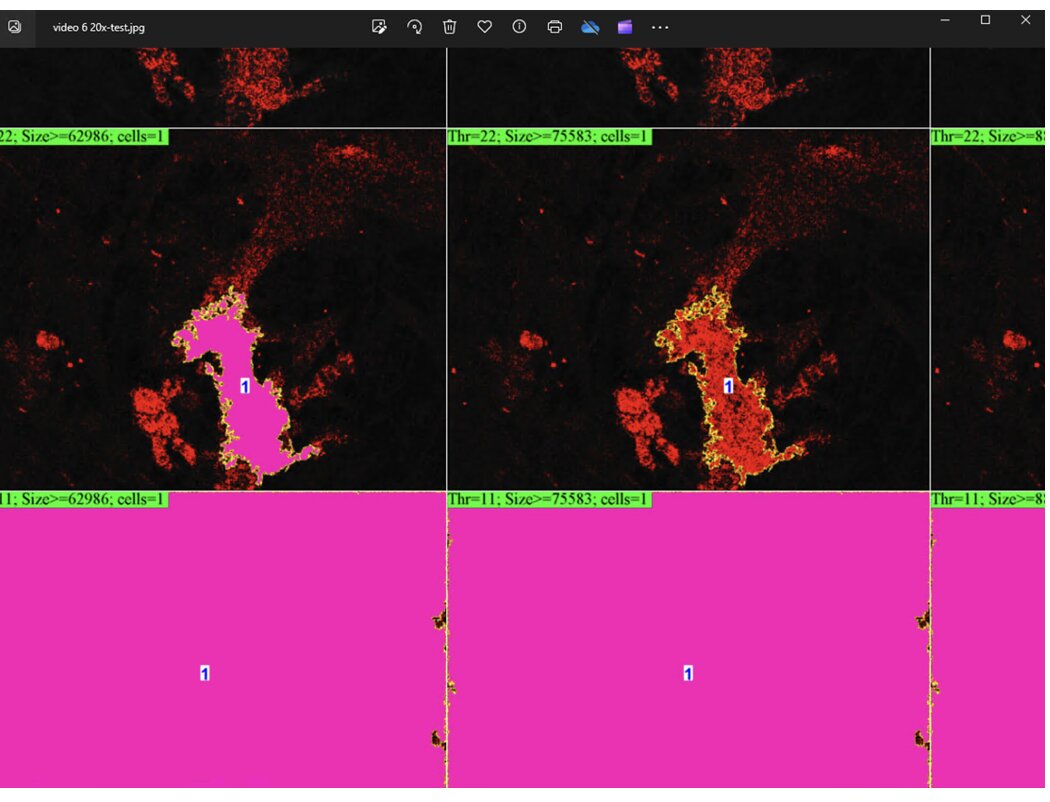Delete the photo with the trash icon

point(450,27)
